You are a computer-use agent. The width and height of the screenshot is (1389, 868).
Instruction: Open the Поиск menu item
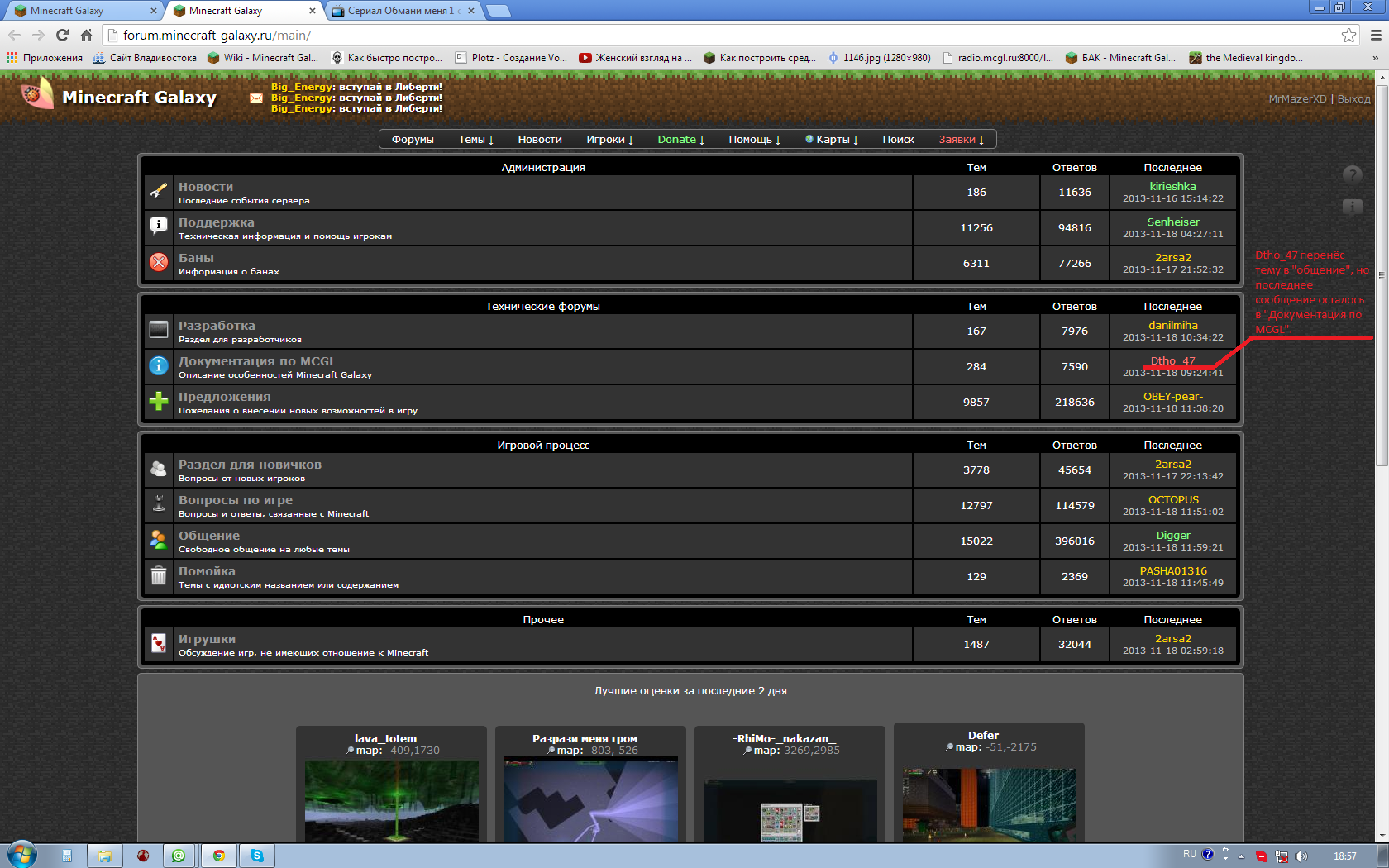898,140
